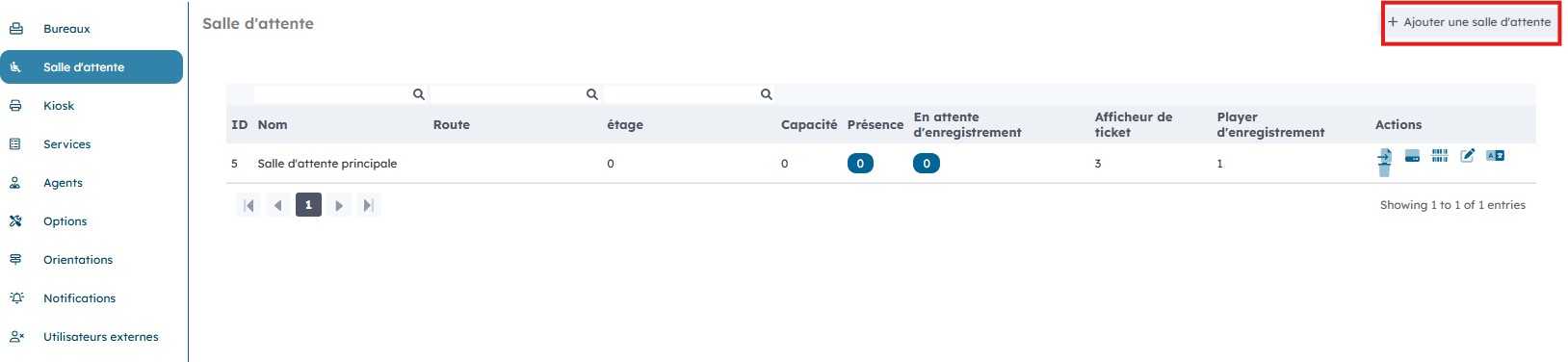Click the import file icon in Actions

(x=1384, y=156)
